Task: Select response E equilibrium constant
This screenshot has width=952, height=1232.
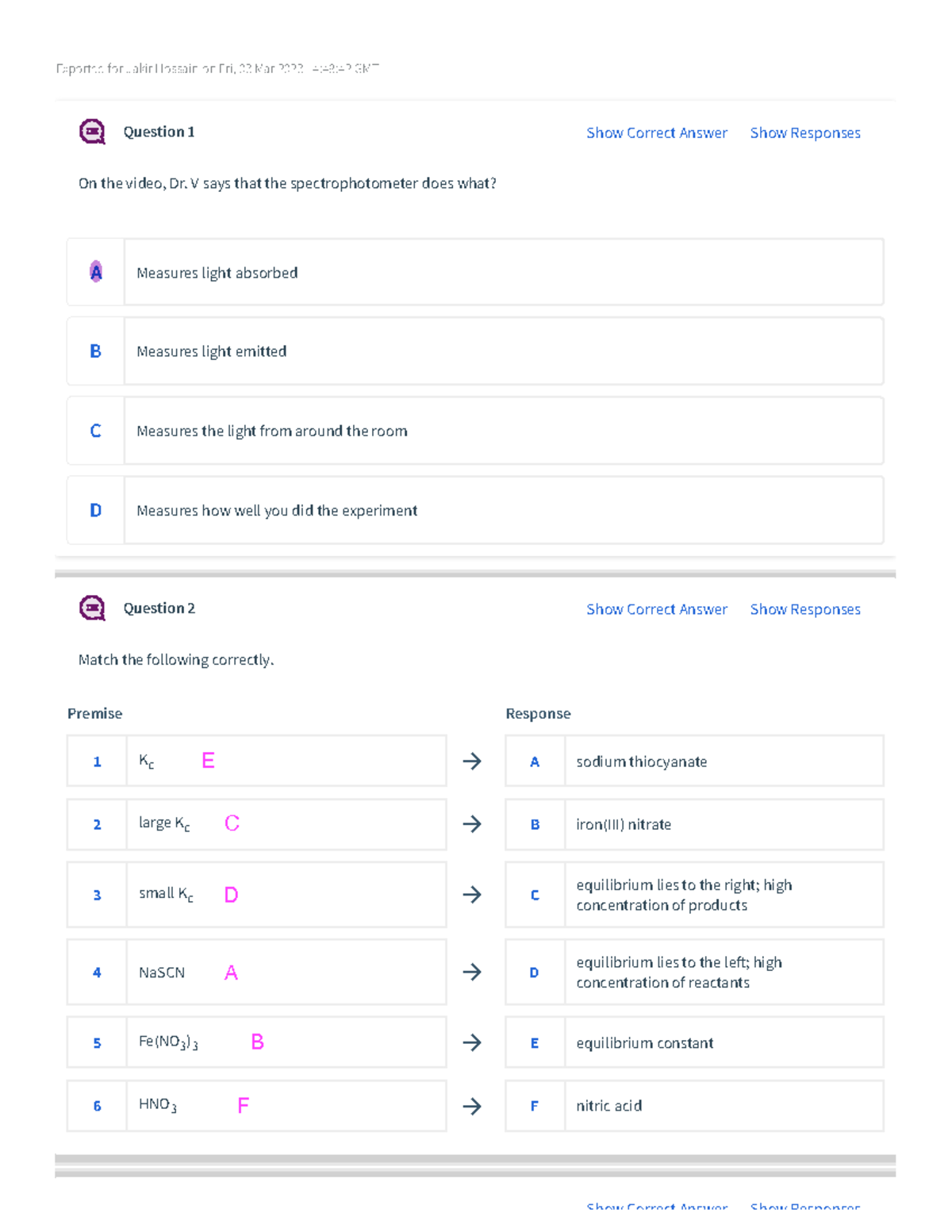Action: tap(694, 1042)
